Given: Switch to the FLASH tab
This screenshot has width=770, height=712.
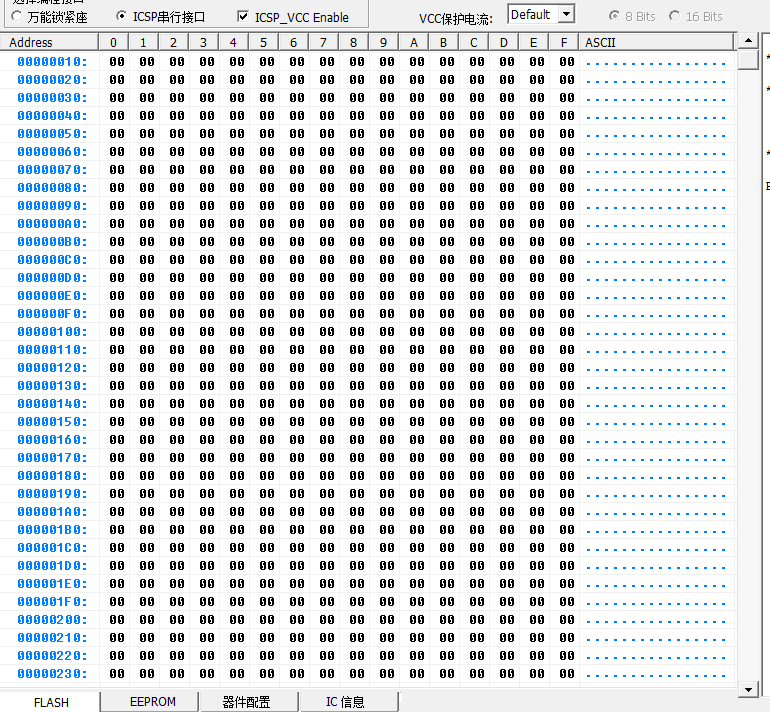Looking at the screenshot, I should click(x=51, y=702).
